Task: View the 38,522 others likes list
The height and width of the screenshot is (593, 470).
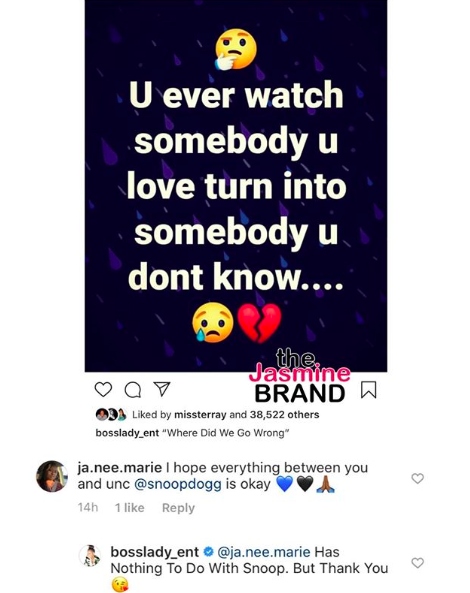Action: (284, 414)
